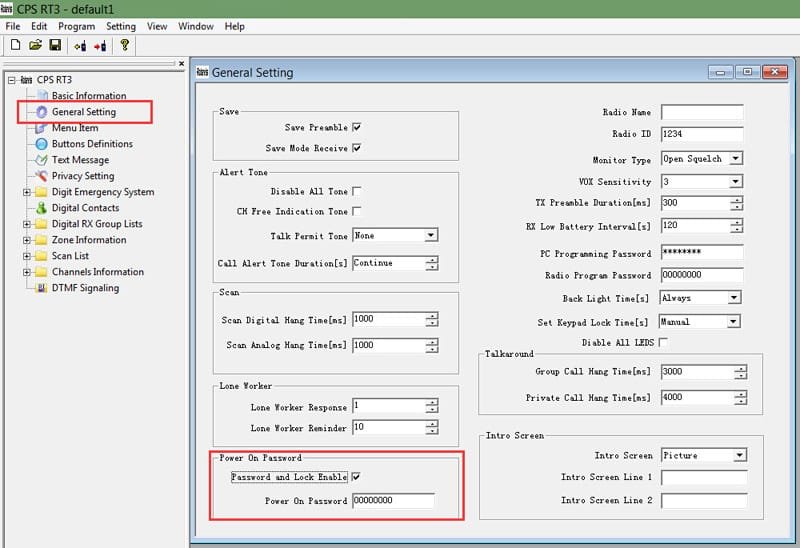The height and width of the screenshot is (548, 800).
Task: Open the Program menu
Action: (x=77, y=27)
